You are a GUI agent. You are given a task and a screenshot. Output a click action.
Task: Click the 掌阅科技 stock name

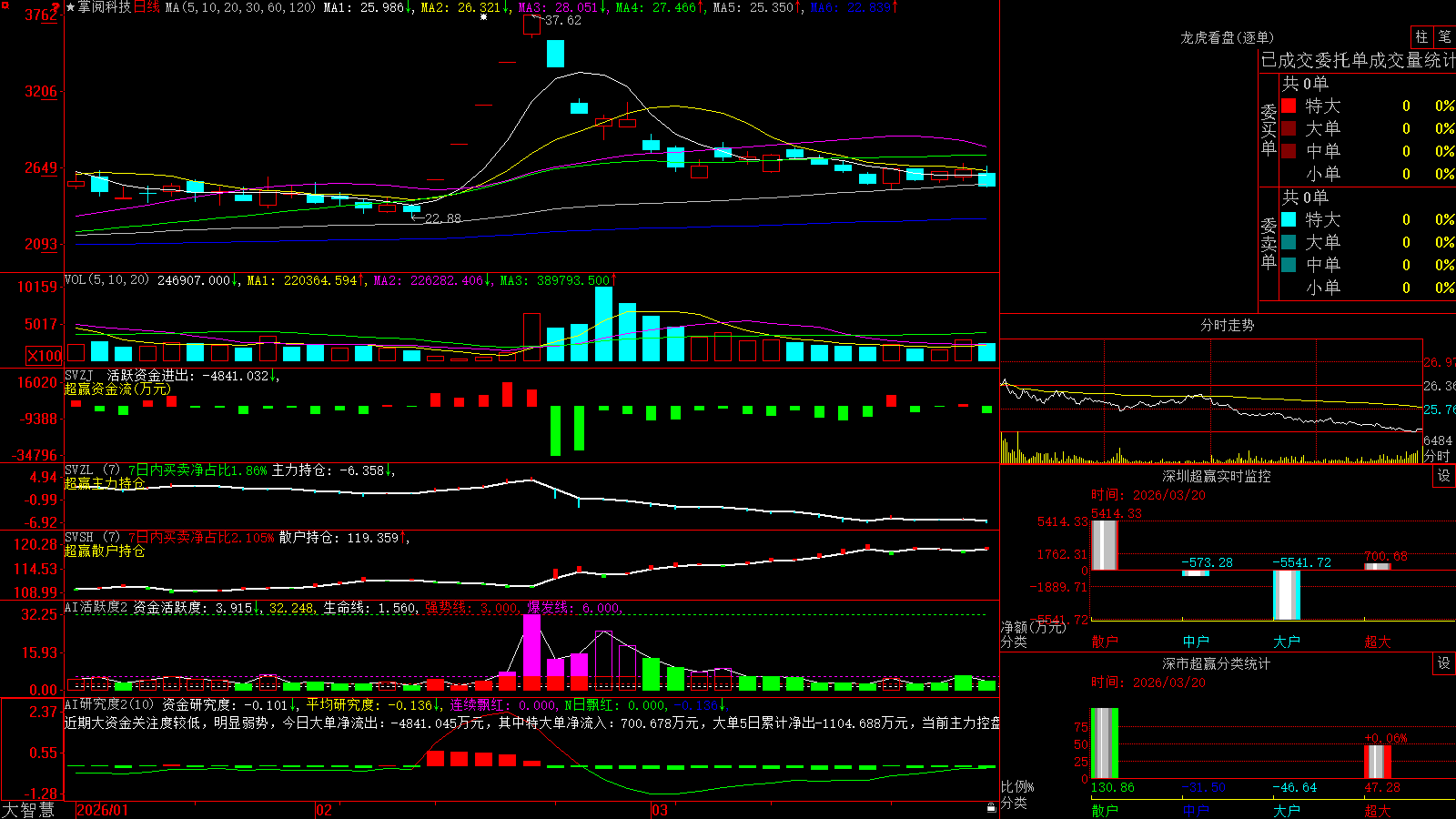[105, 7]
